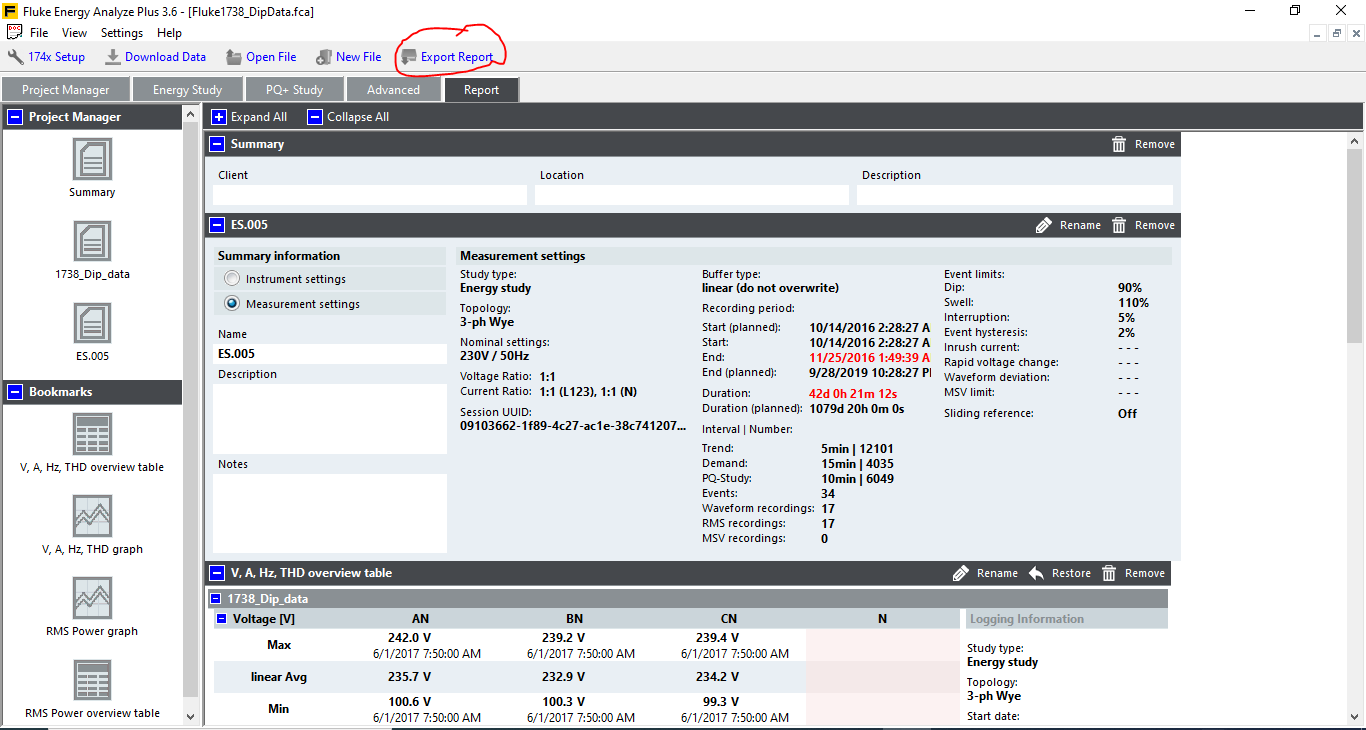Click the ES.005 Description text area
The height and width of the screenshot is (730, 1366).
click(x=330, y=419)
